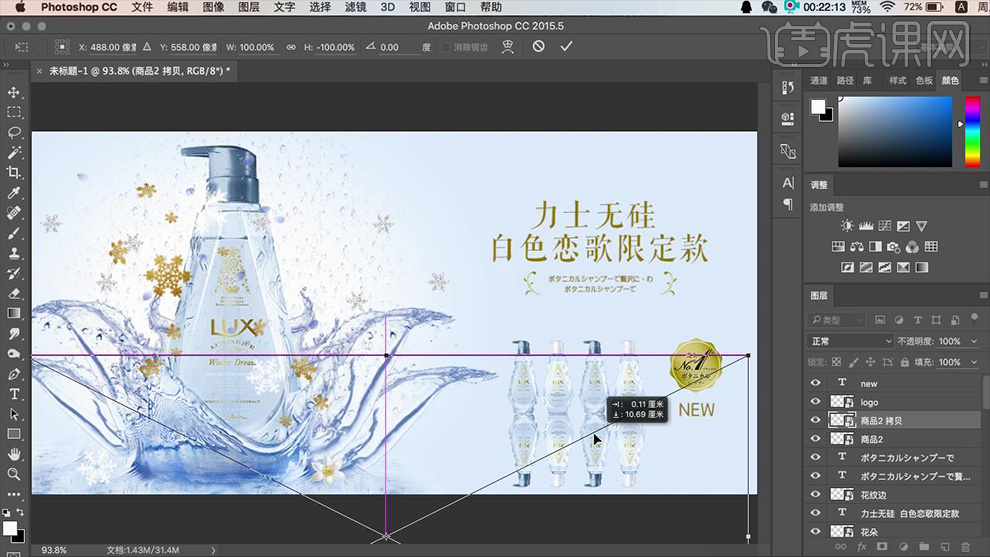
Task: Select the Eraser tool
Action: 13,294
